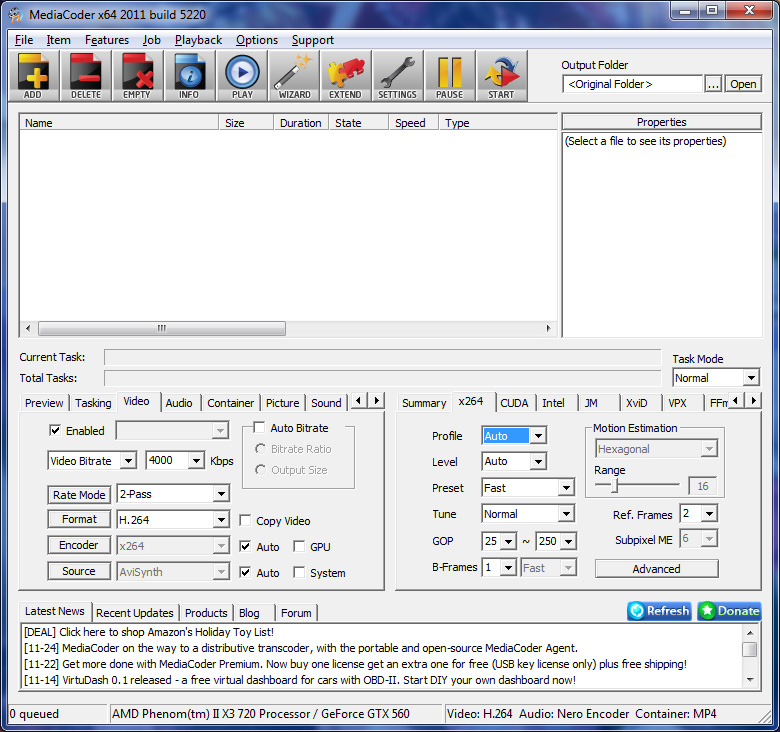Open the GOP maximum 250 dropdown
Viewport: 780px width, 732px height.
coord(569,541)
